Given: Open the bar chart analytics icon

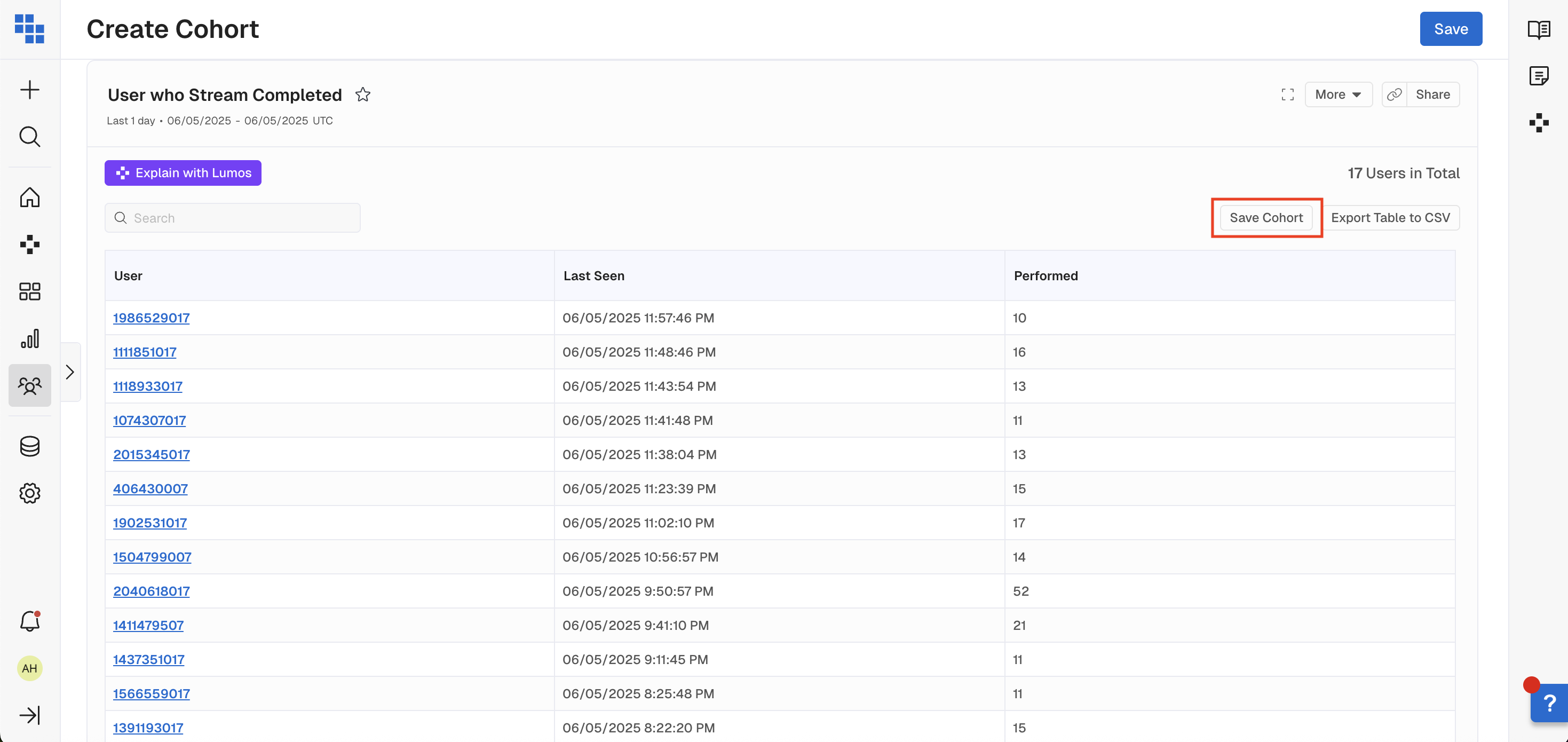Looking at the screenshot, I should 29,338.
